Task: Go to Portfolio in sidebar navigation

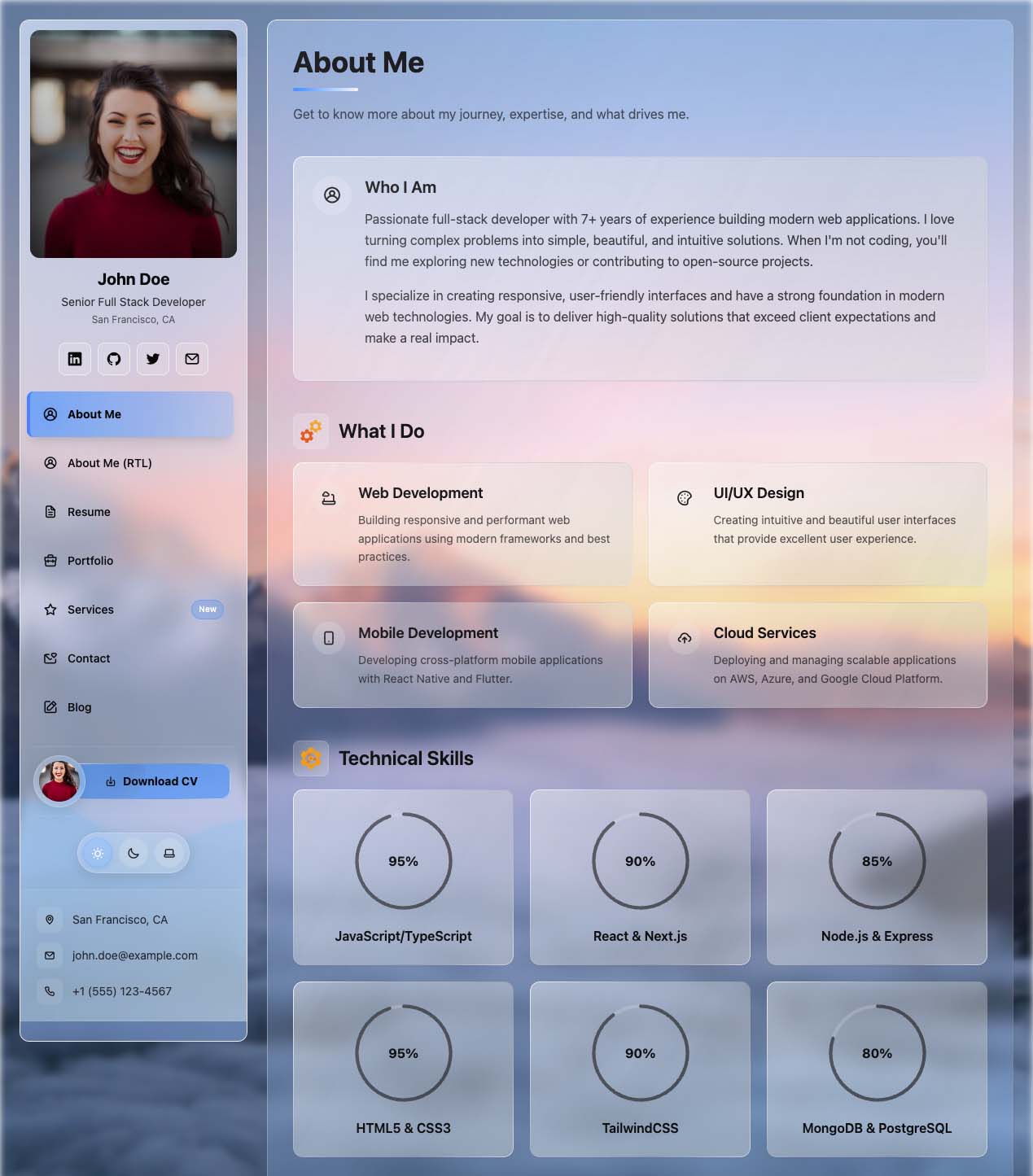Action: click(x=90, y=561)
